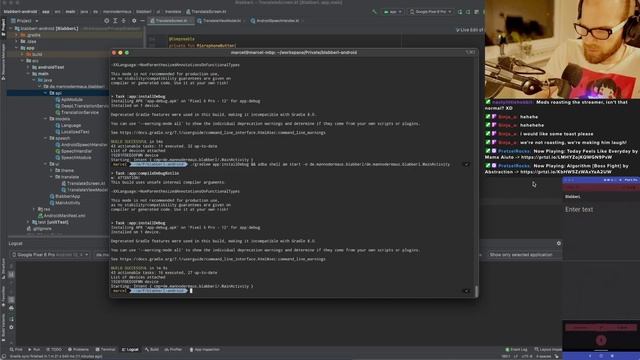Expand the .idea folder
This screenshot has height=360, width=640.
click(16, 41)
